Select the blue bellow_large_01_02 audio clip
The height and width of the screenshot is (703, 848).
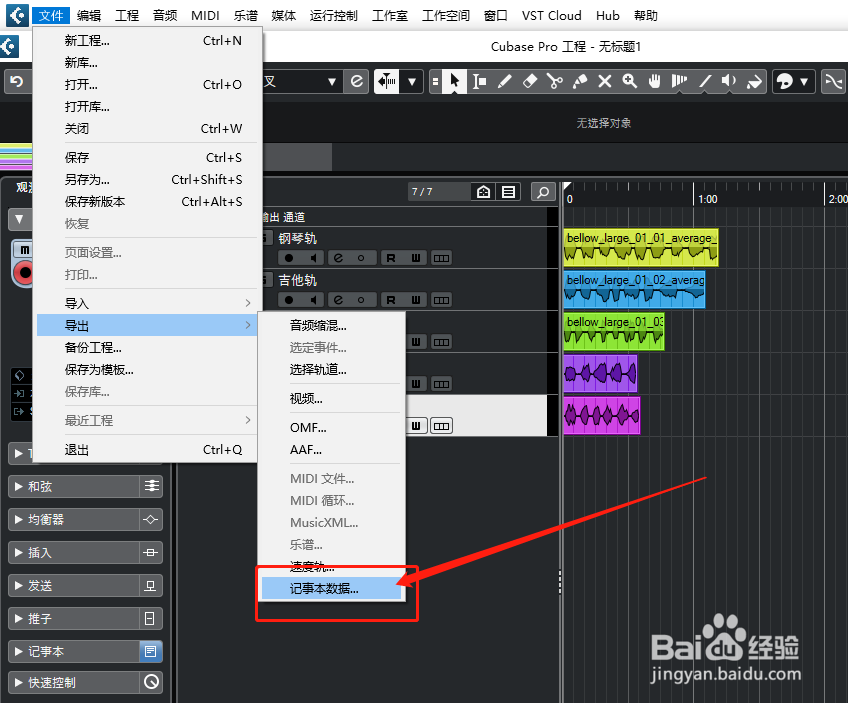634,289
